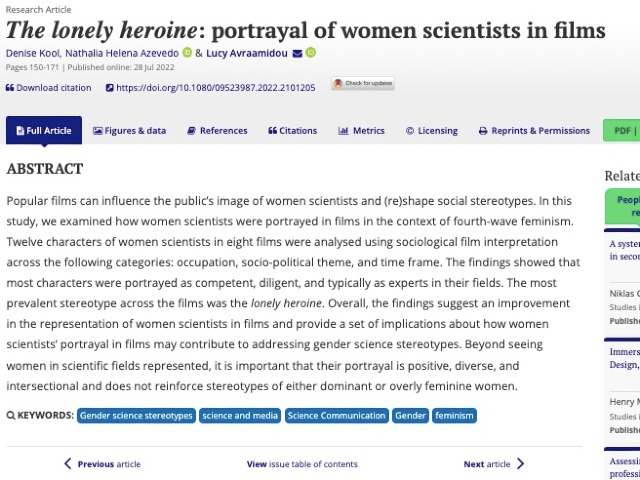Open the Figures & data tab
The width and height of the screenshot is (640, 480).
(129, 131)
